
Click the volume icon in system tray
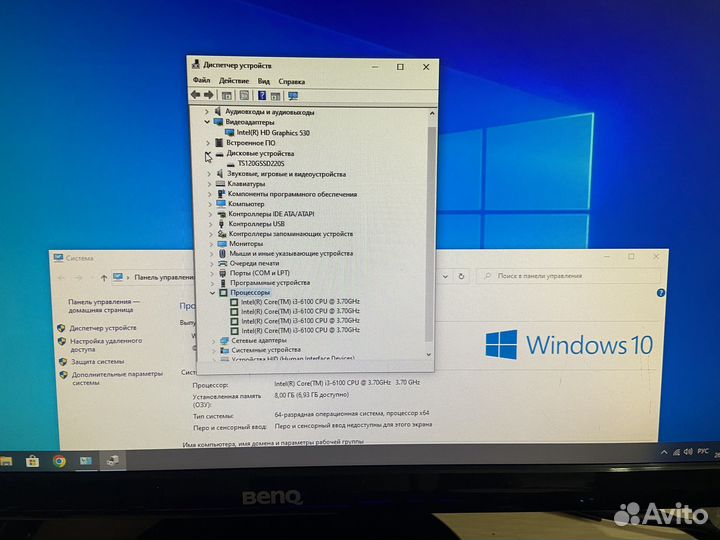(x=688, y=452)
